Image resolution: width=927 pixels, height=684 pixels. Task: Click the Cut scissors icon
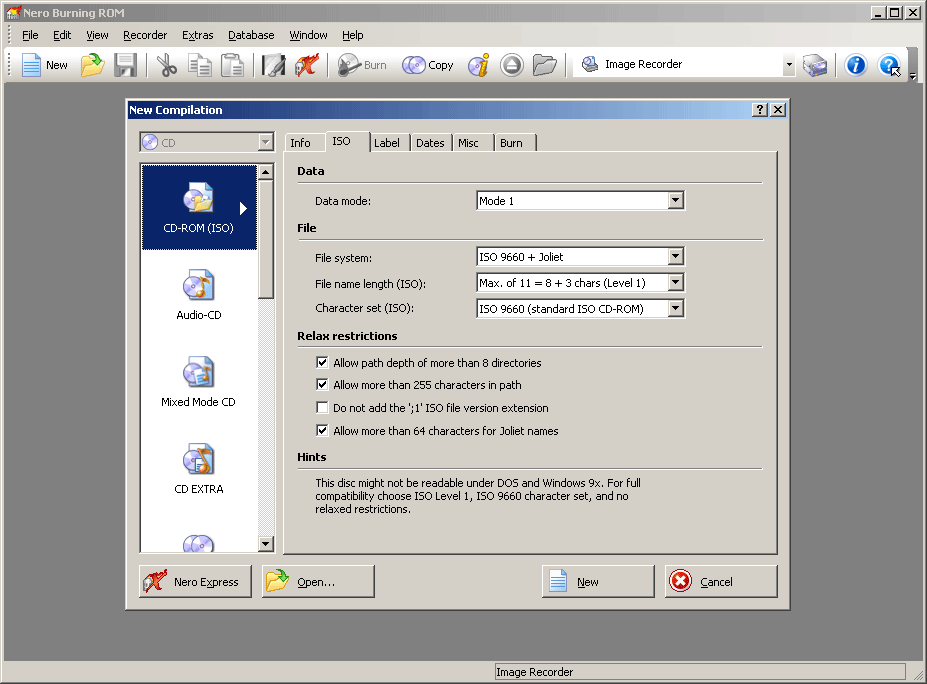click(167, 64)
